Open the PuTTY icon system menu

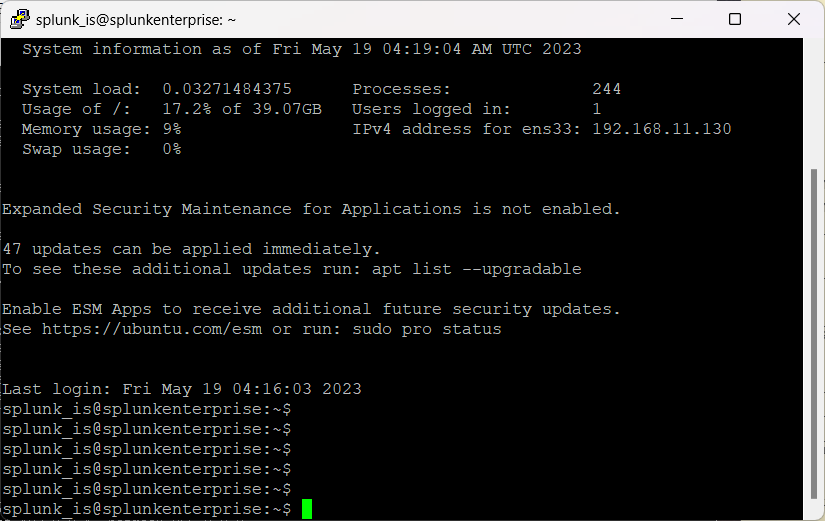(19, 19)
